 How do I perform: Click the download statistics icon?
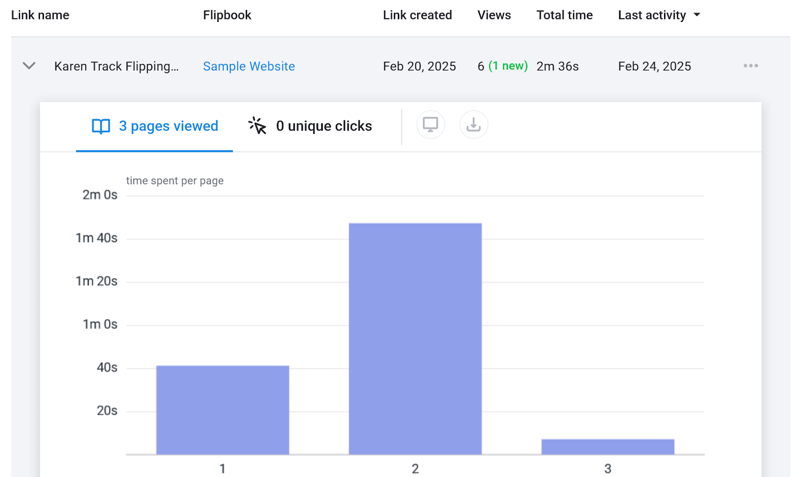(474, 125)
